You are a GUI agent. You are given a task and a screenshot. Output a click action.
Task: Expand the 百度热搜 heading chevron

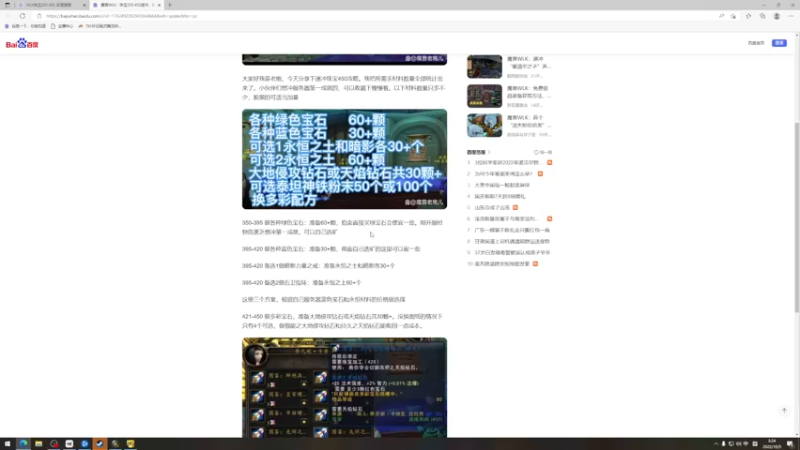(x=489, y=152)
